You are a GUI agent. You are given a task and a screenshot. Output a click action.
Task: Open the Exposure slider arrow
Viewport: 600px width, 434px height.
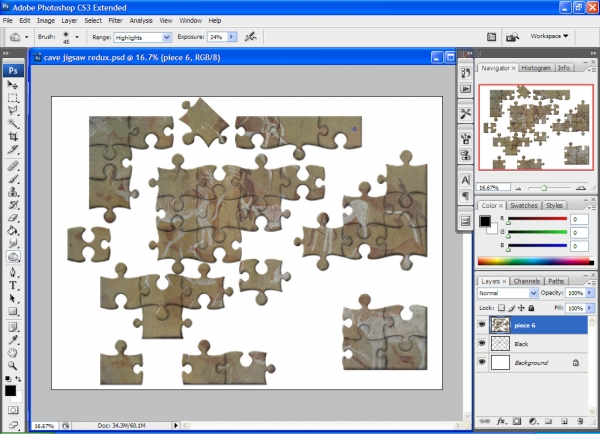232,37
